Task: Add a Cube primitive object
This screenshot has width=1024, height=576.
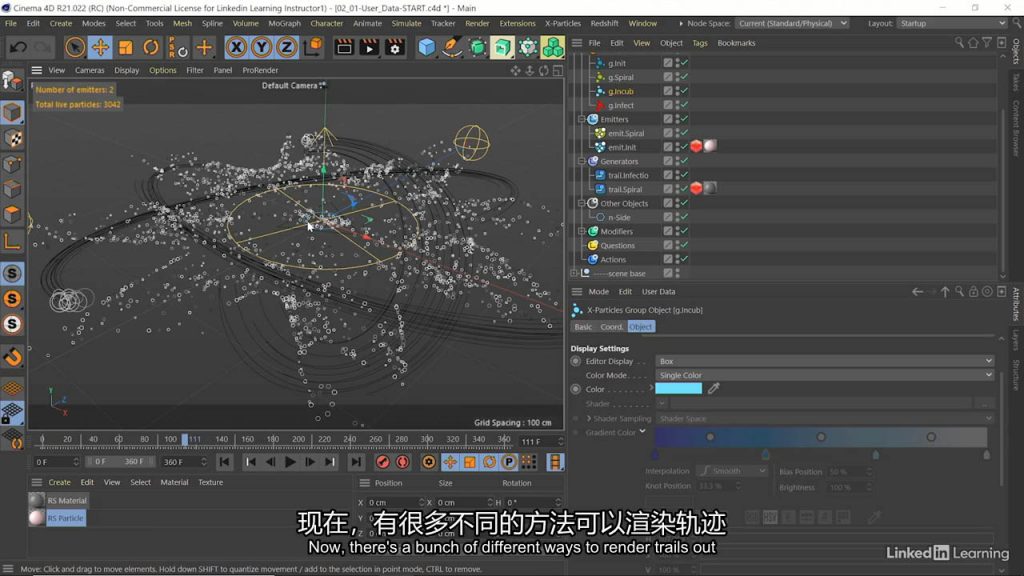Action: pos(426,47)
